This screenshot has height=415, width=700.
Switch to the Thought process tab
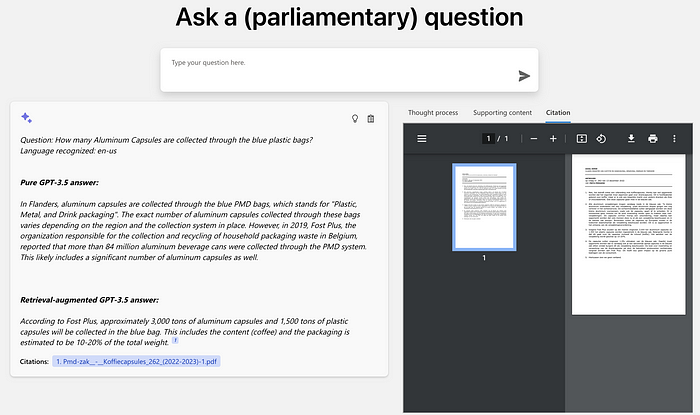[x=433, y=112]
